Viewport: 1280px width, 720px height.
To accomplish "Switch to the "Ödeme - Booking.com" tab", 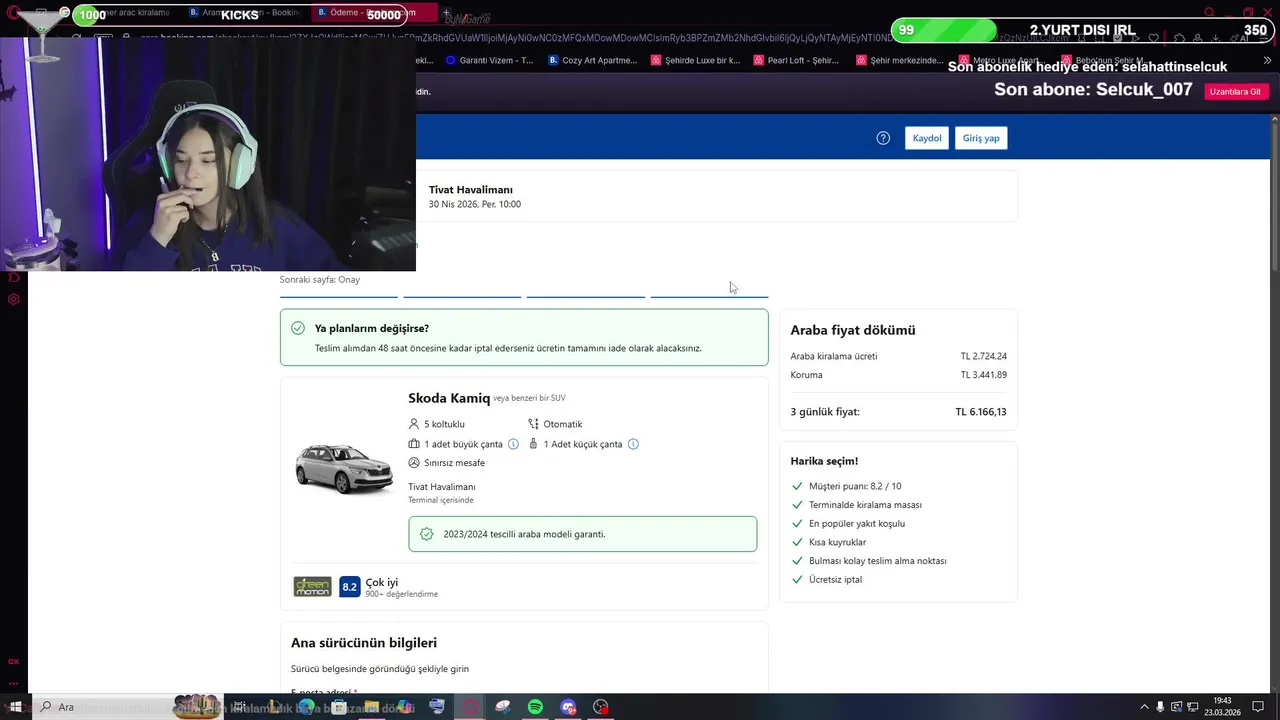I will coord(373,13).
